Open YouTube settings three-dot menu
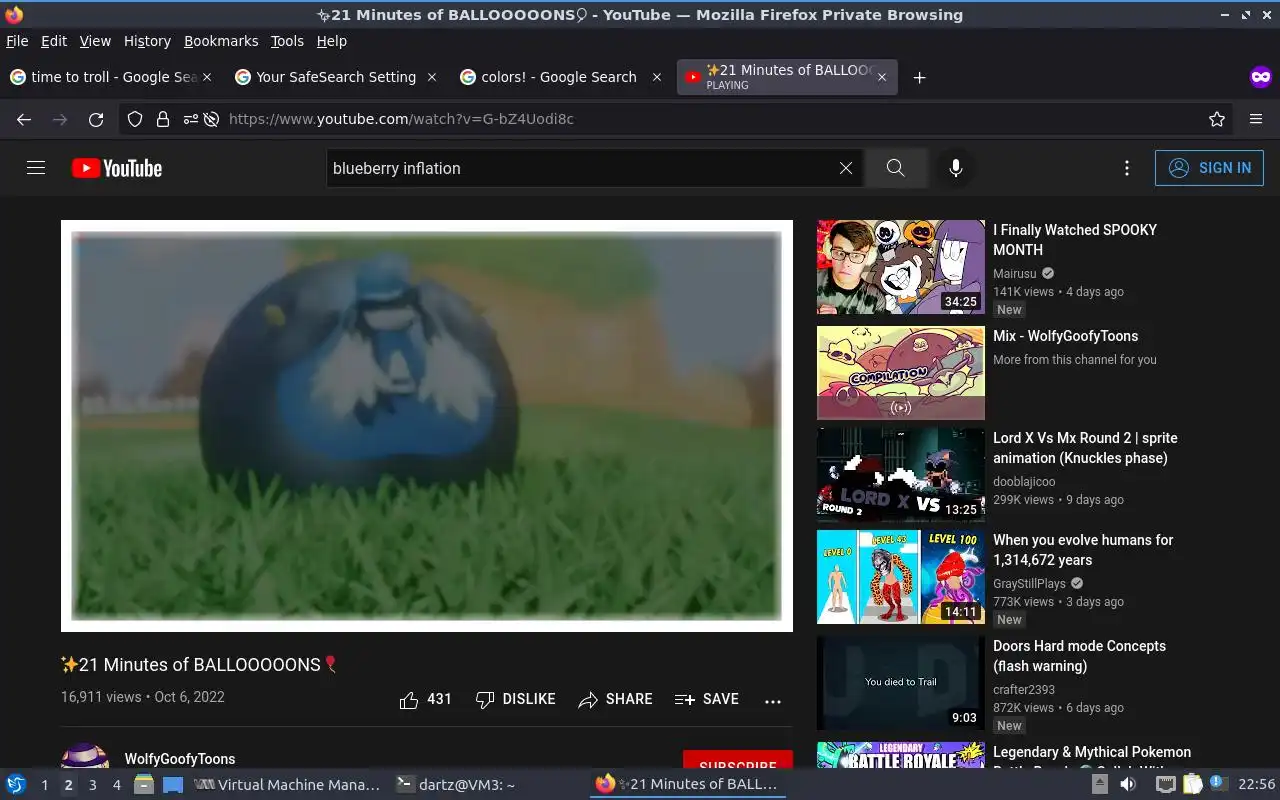This screenshot has width=1280, height=800. pos(1127,168)
